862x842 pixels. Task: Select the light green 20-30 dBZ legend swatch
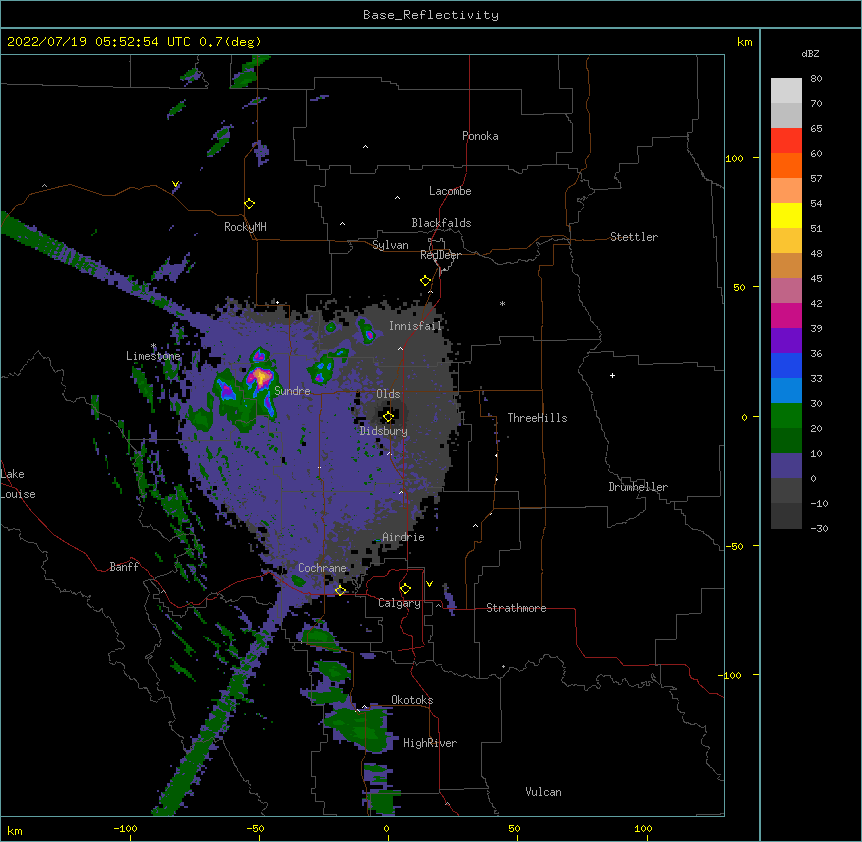point(786,416)
